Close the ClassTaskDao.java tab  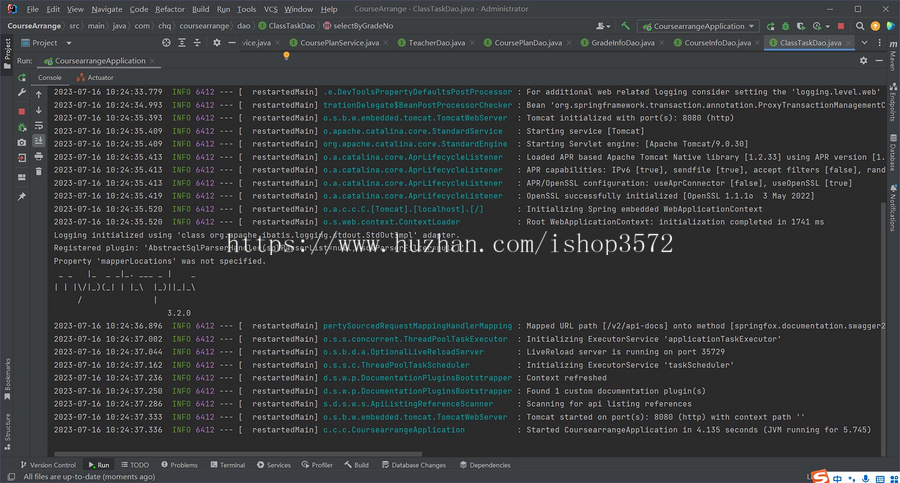(848, 43)
